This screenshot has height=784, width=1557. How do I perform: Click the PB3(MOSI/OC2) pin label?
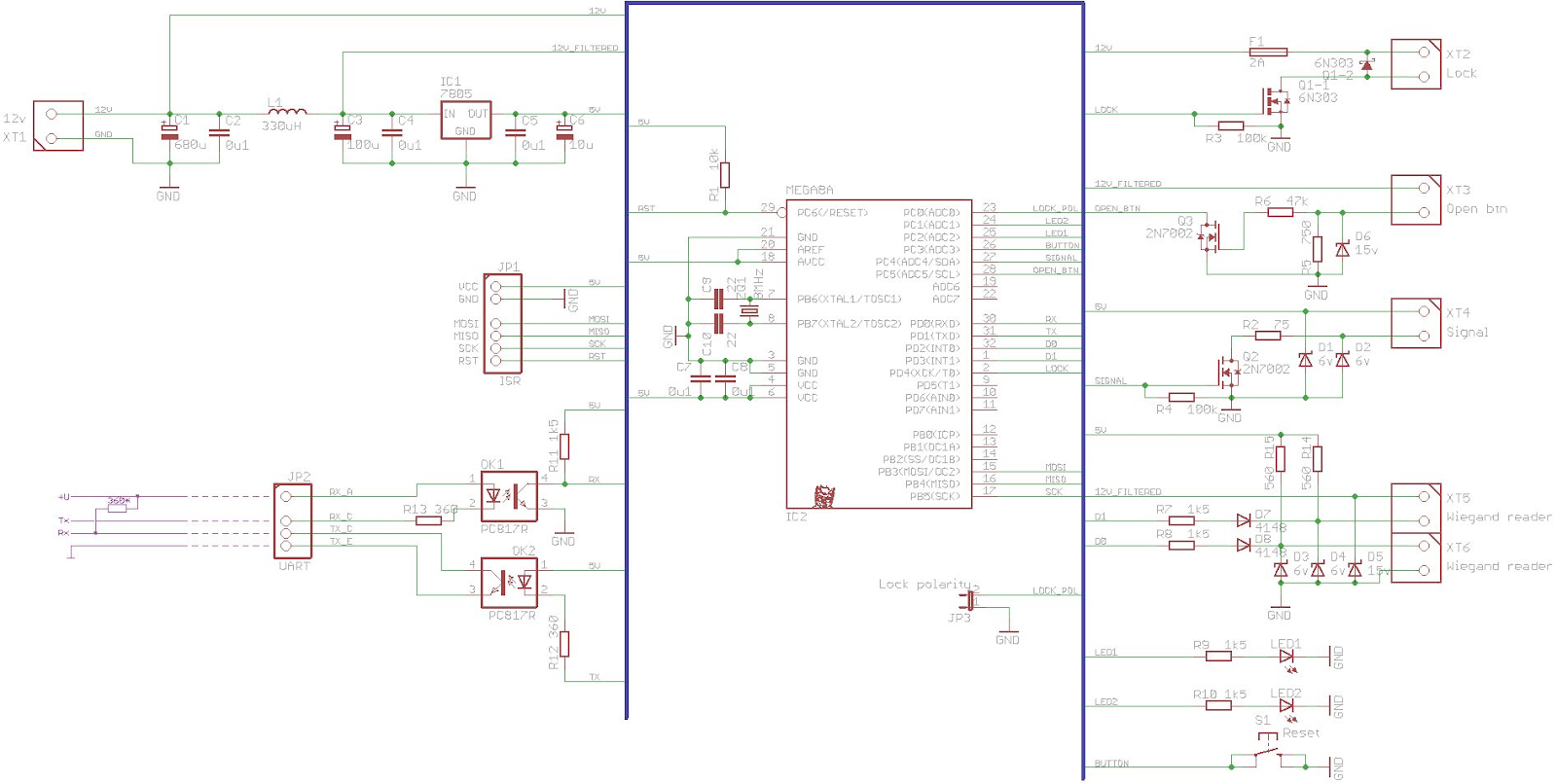click(919, 472)
